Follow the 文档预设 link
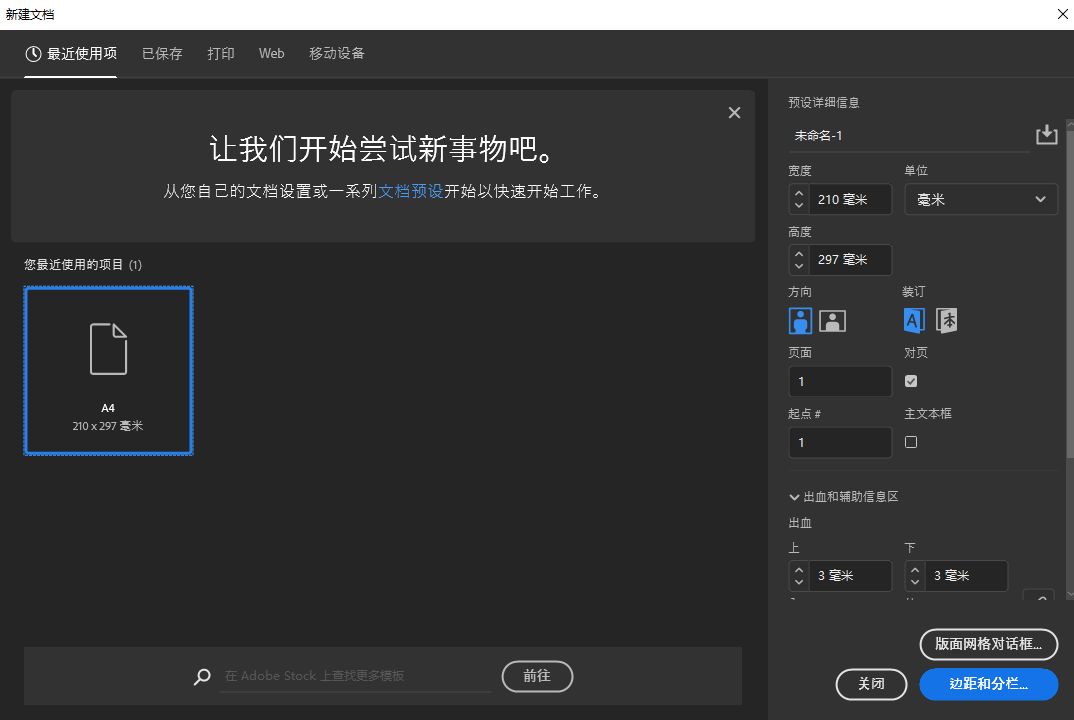Viewport: 1074px width, 720px height. click(x=411, y=191)
